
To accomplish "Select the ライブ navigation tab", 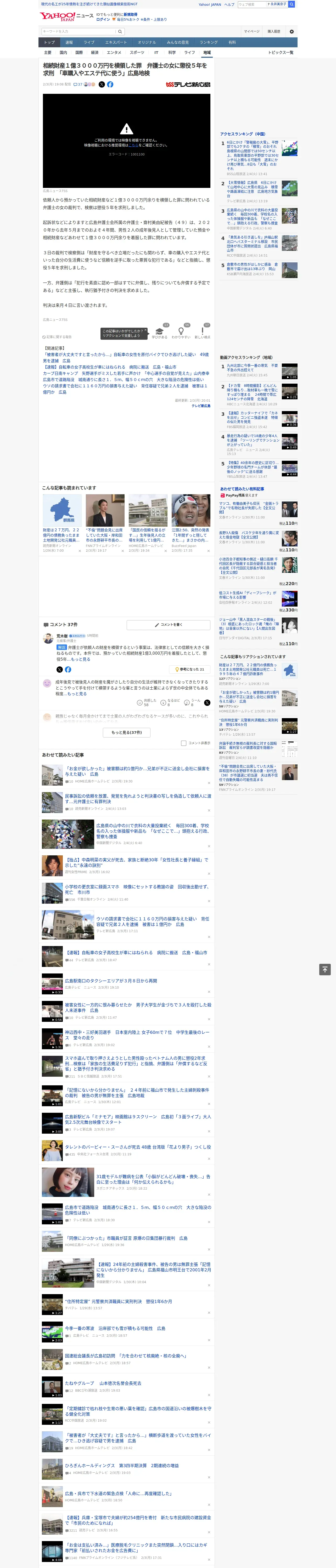I will click(x=89, y=42).
